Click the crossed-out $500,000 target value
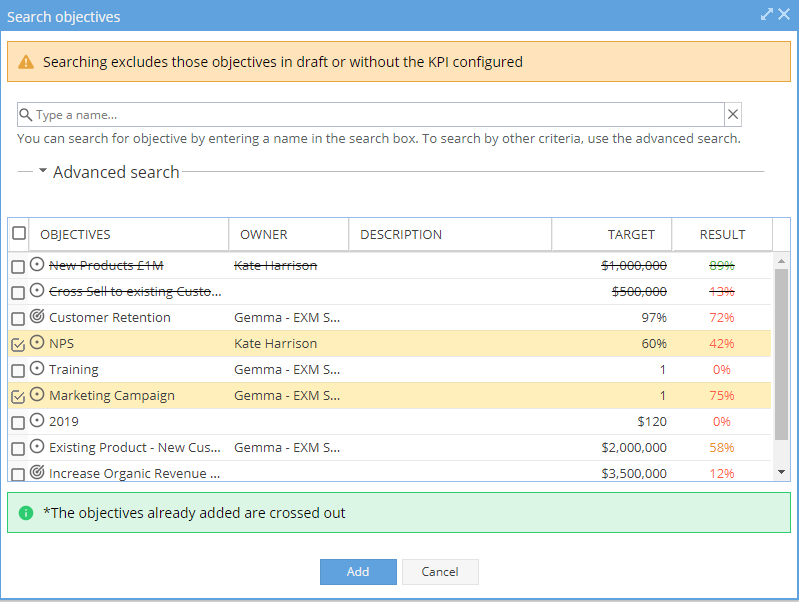The image size is (799, 602). [639, 292]
